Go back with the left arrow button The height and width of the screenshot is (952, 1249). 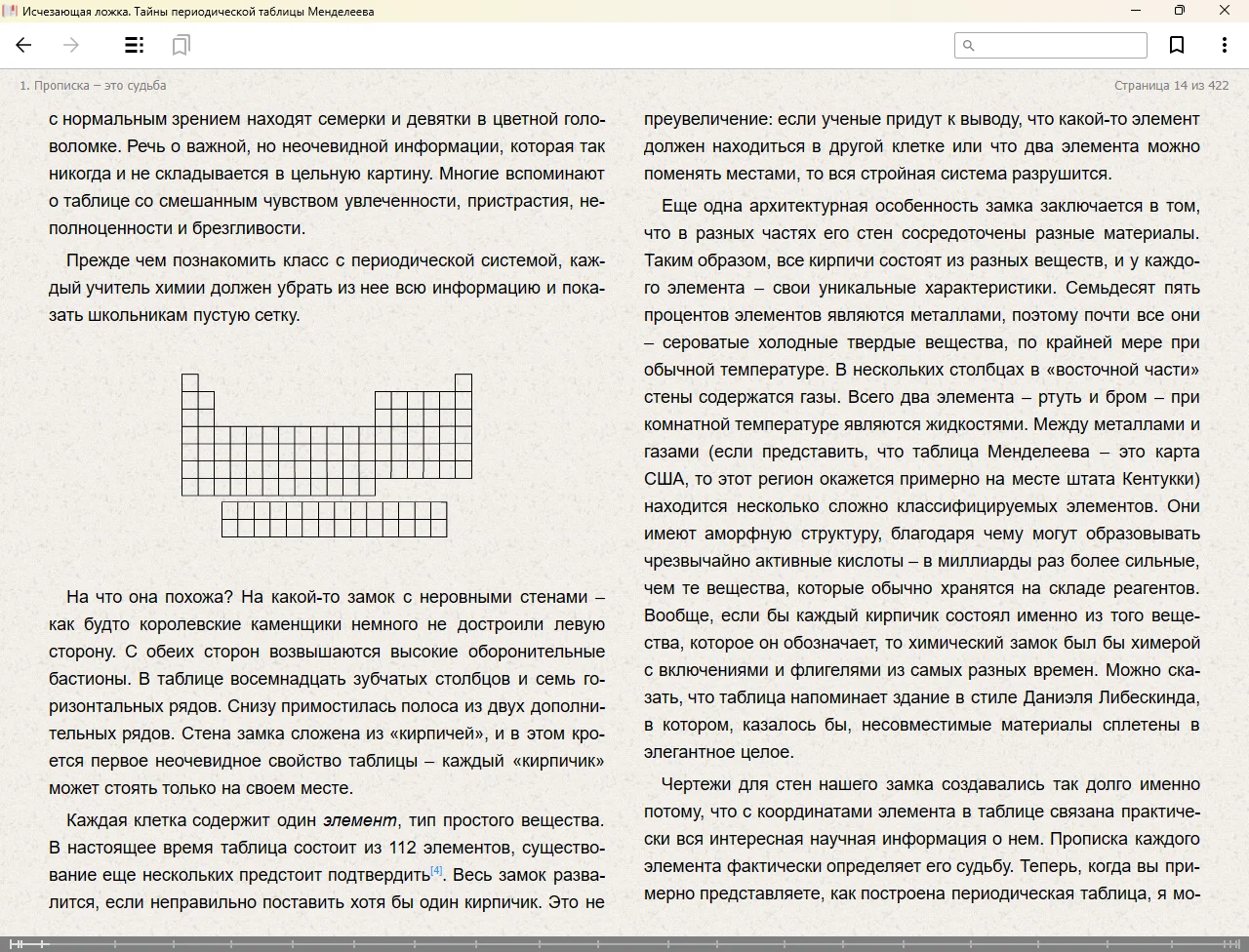(x=24, y=45)
